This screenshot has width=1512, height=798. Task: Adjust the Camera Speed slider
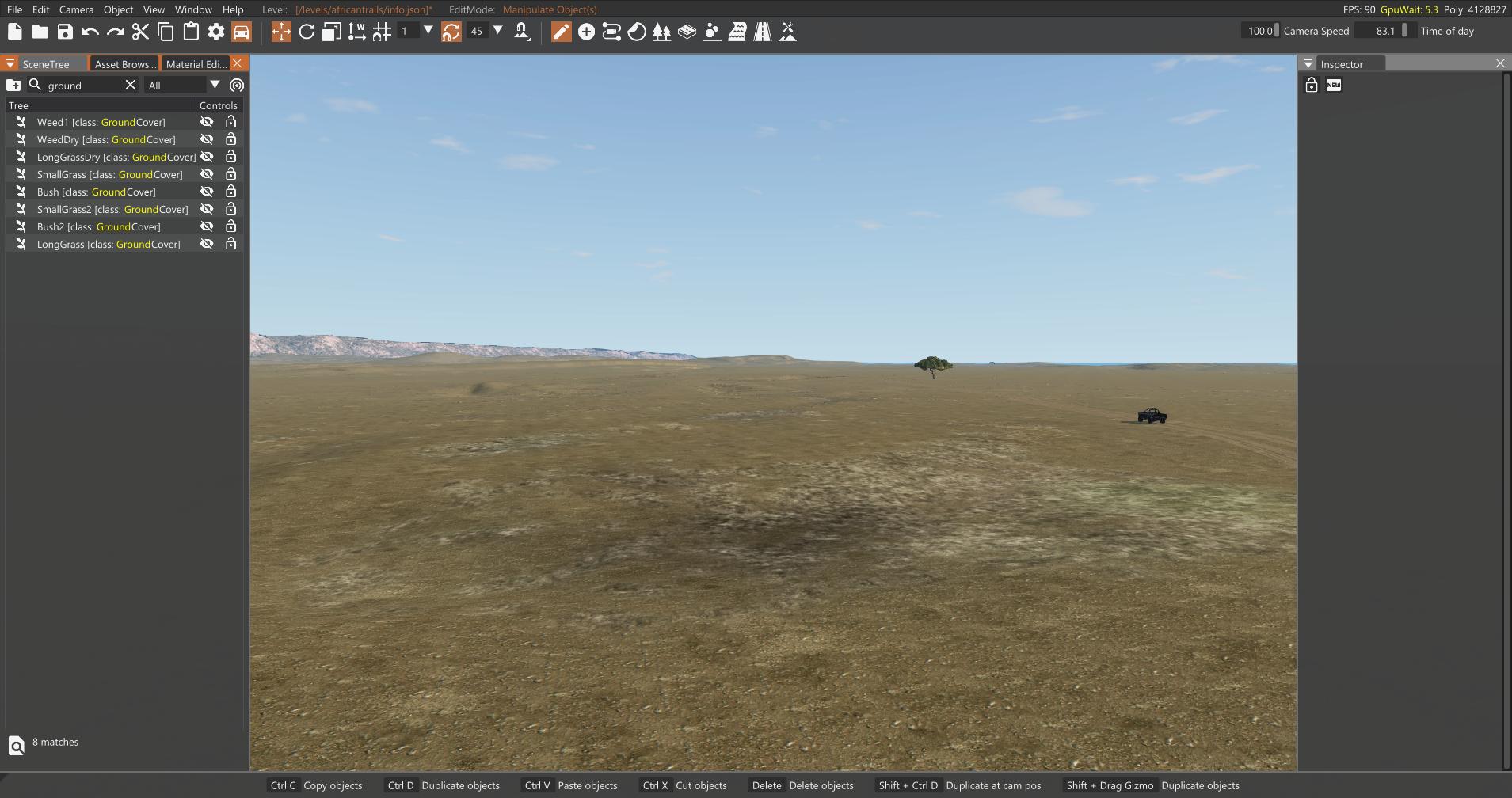(x=1259, y=31)
